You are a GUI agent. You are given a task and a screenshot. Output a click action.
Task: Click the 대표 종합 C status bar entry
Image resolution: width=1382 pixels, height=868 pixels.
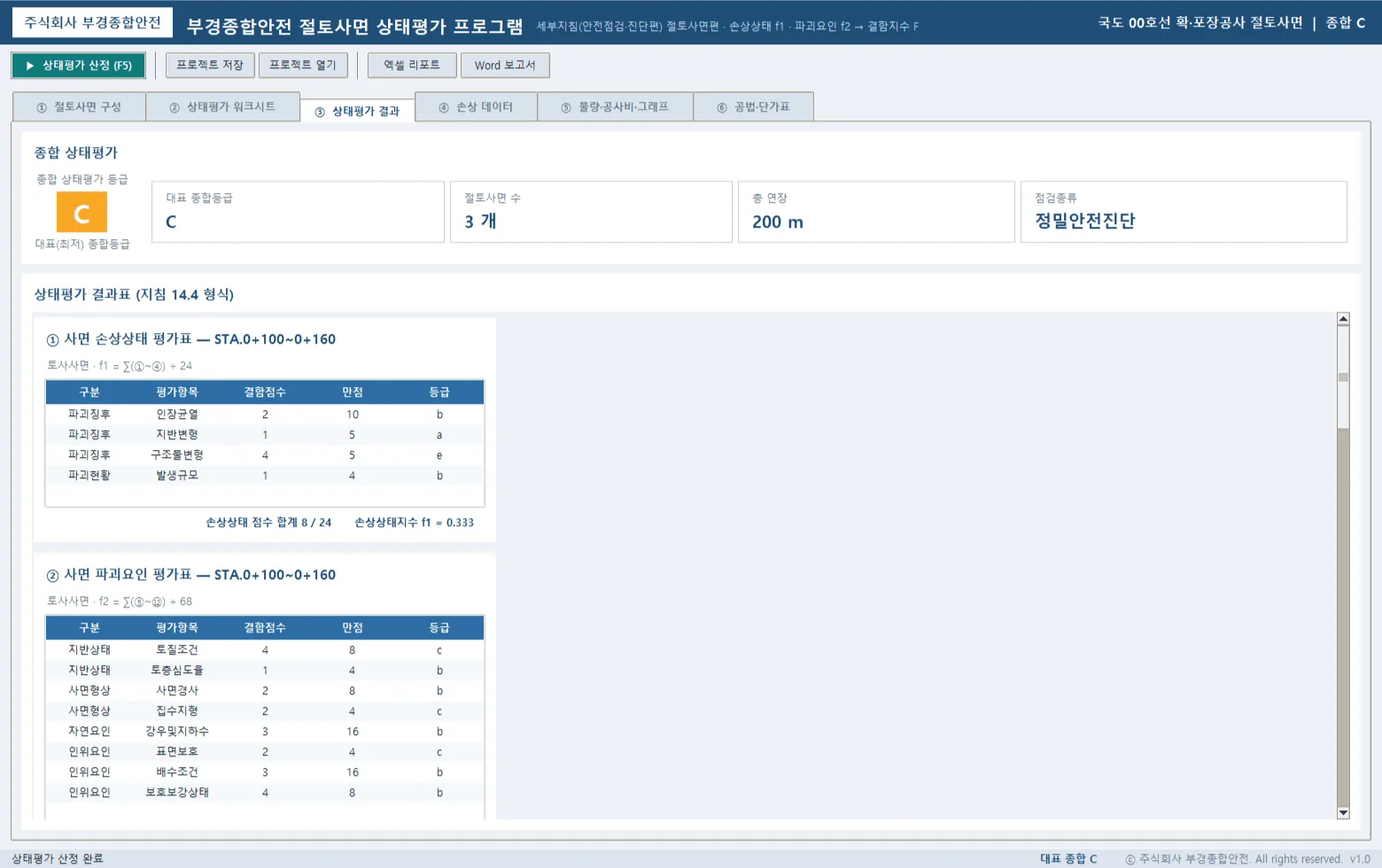point(1068,859)
